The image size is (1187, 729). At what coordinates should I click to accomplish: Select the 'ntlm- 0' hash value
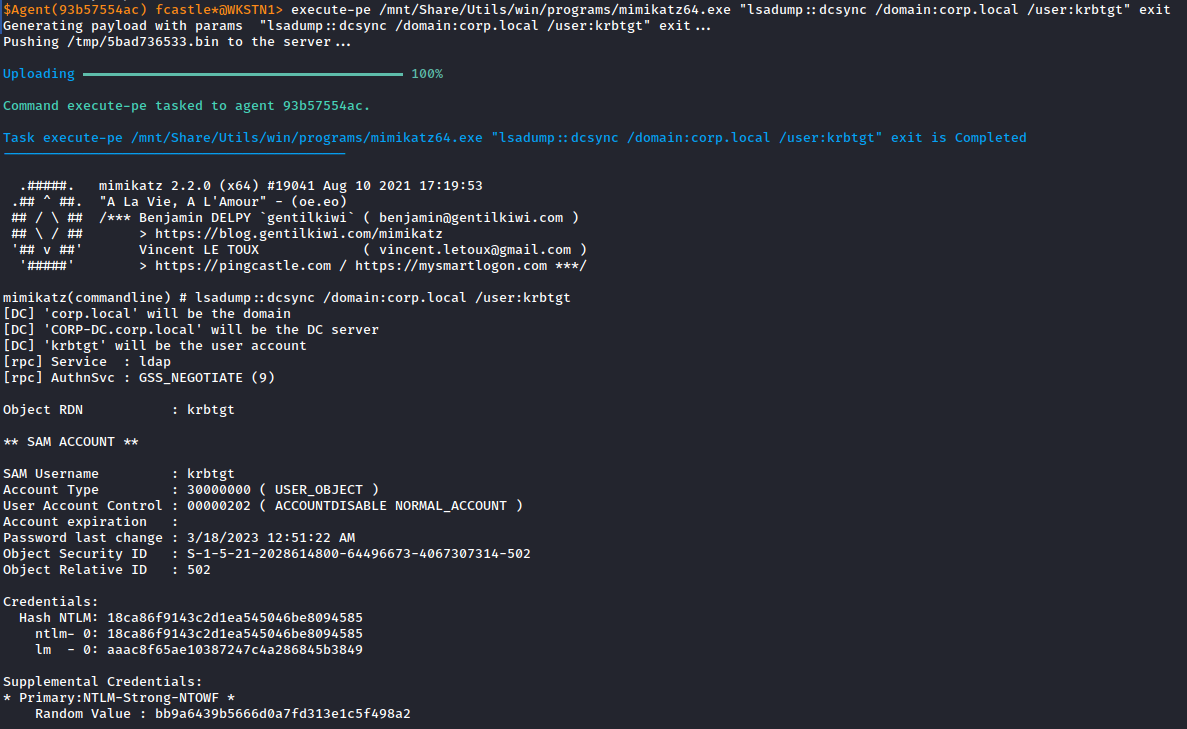pyautogui.click(x=235, y=634)
